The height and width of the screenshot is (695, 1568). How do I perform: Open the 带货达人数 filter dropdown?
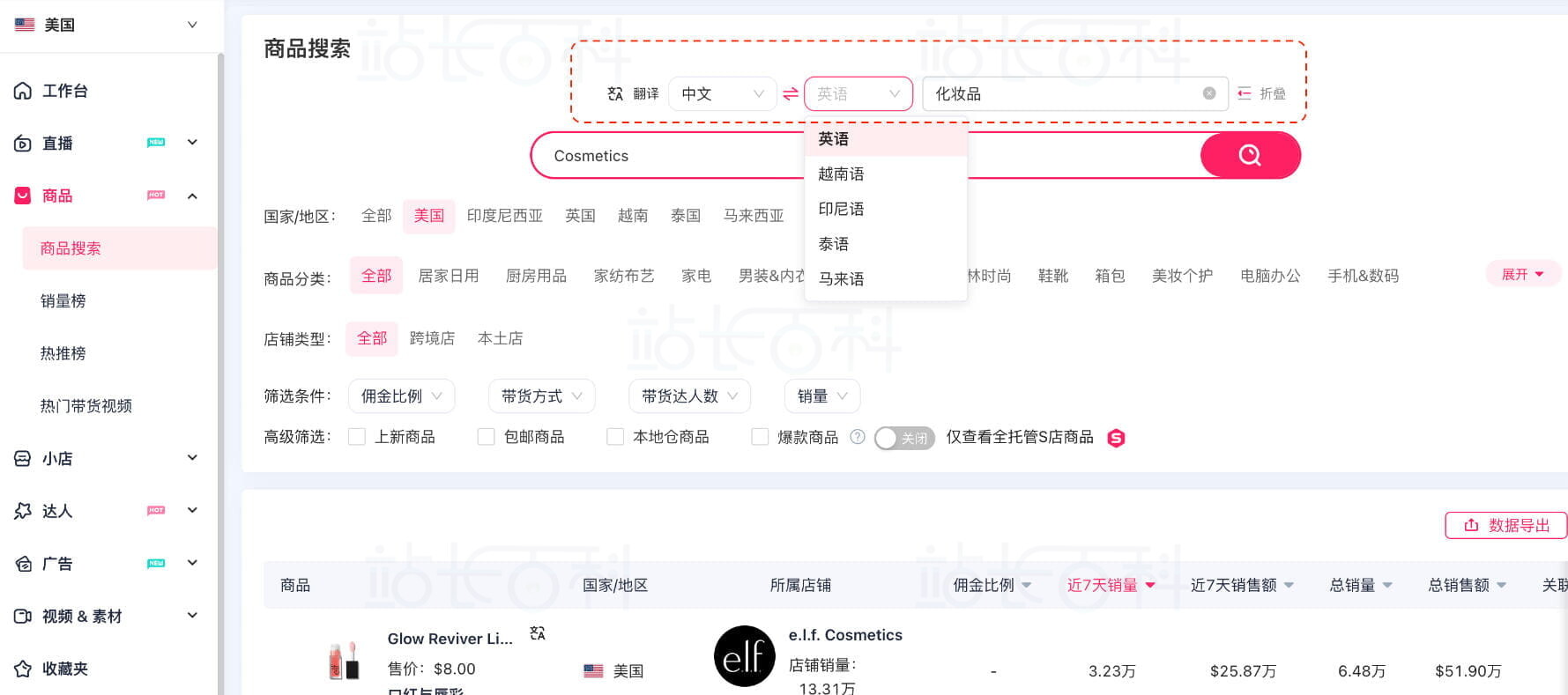[690, 396]
